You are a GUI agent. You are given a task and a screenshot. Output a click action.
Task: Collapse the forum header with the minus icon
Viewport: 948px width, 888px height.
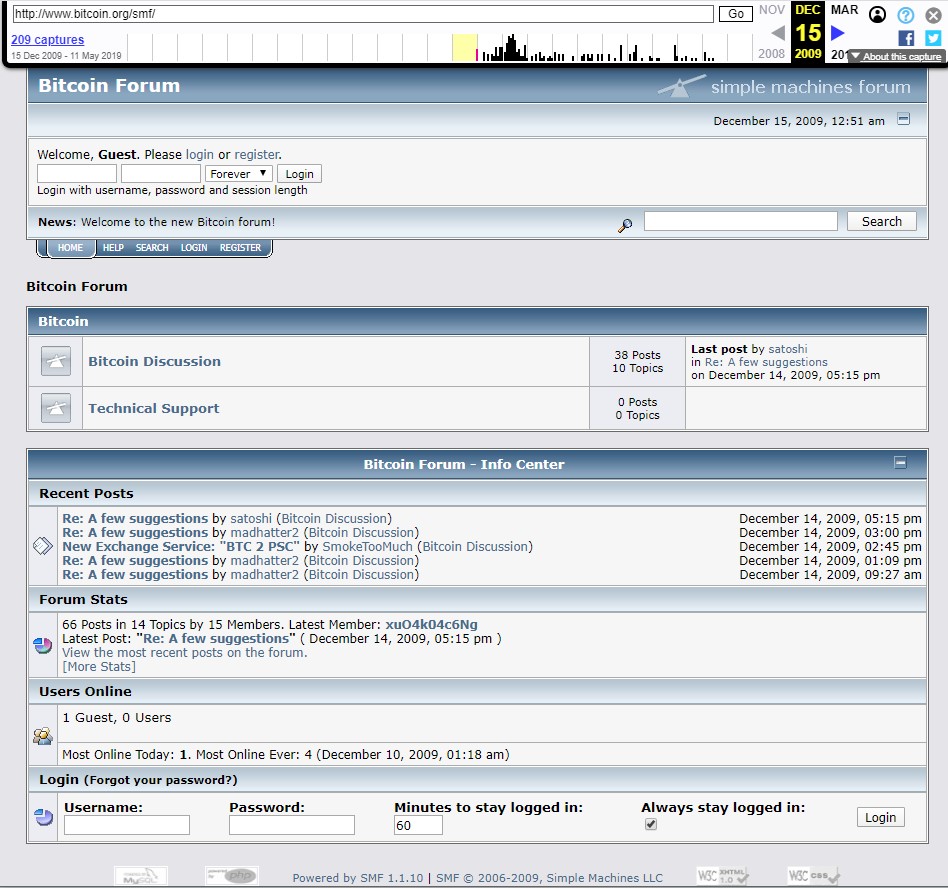(x=903, y=119)
